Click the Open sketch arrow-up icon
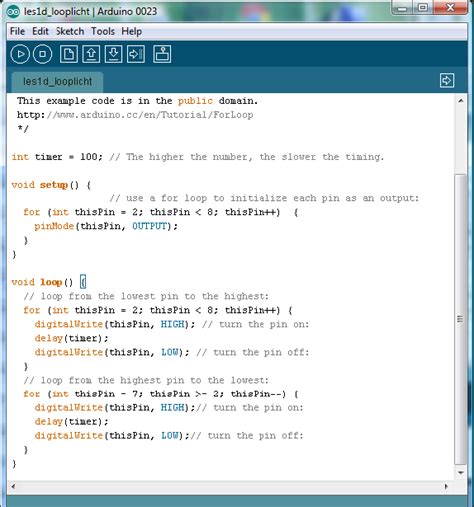Image resolution: width=474 pixels, height=507 pixels. pyautogui.click(x=91, y=54)
